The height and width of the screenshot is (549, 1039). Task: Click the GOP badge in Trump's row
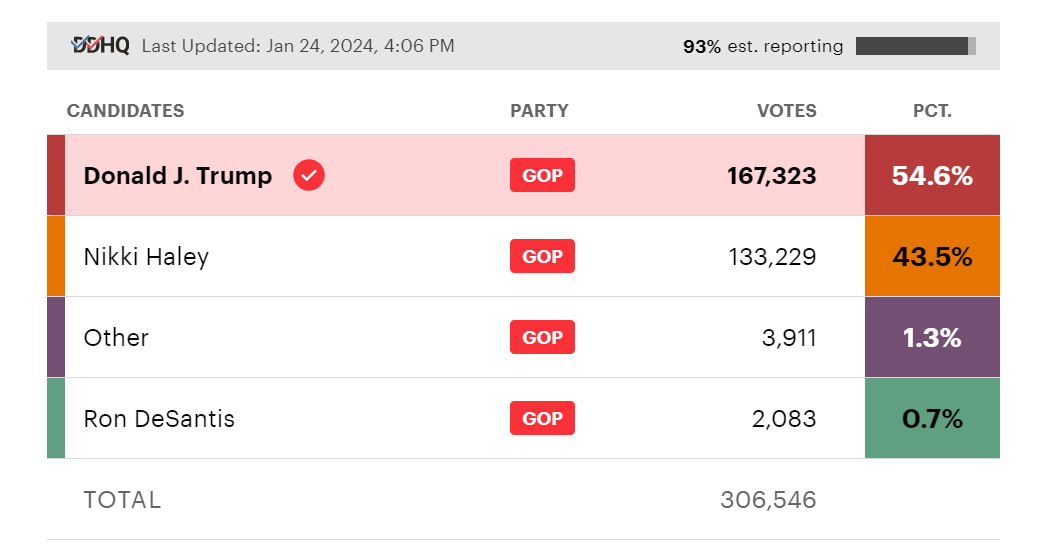(542, 176)
